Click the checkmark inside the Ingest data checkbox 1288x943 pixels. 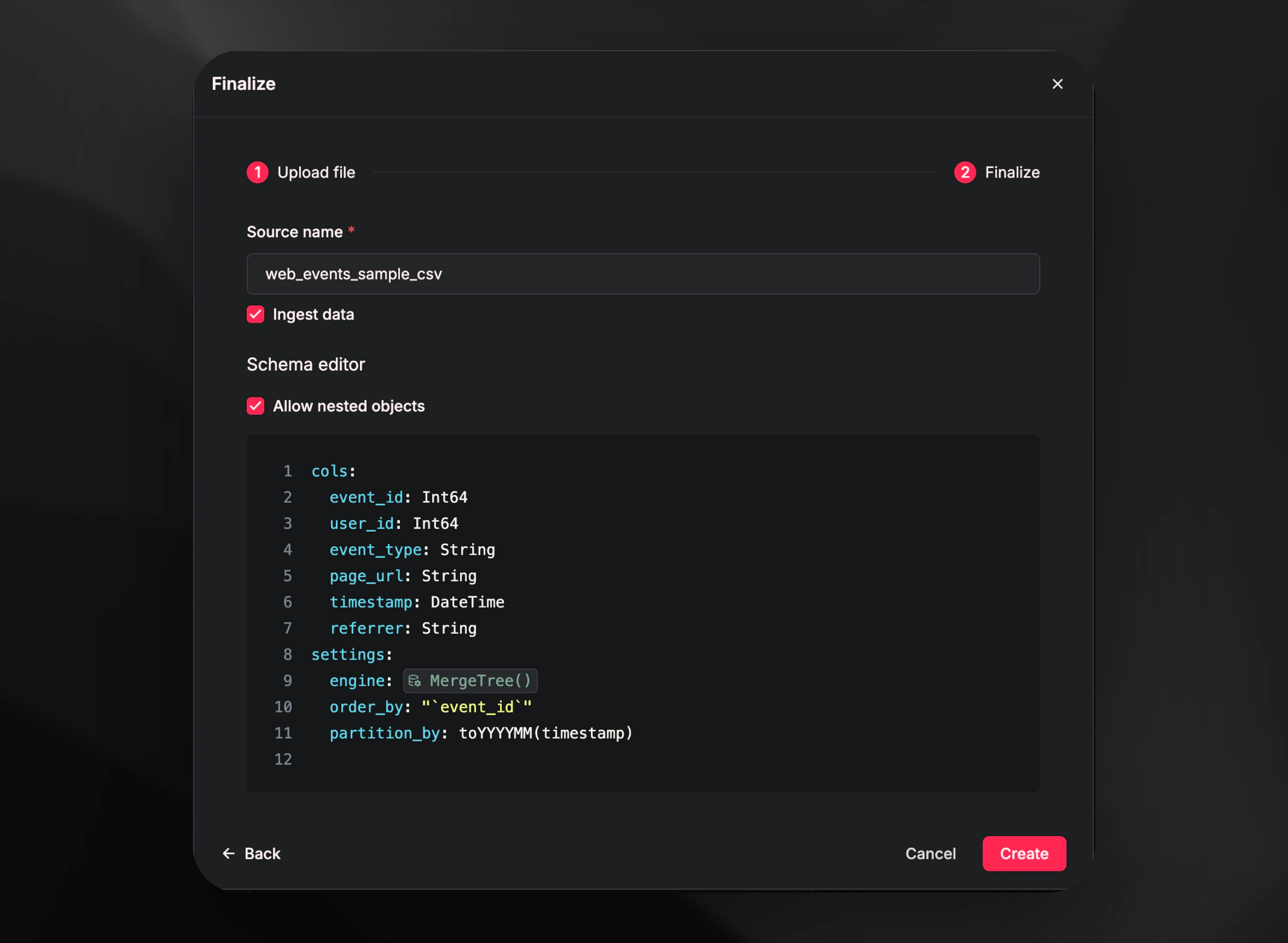(x=255, y=315)
